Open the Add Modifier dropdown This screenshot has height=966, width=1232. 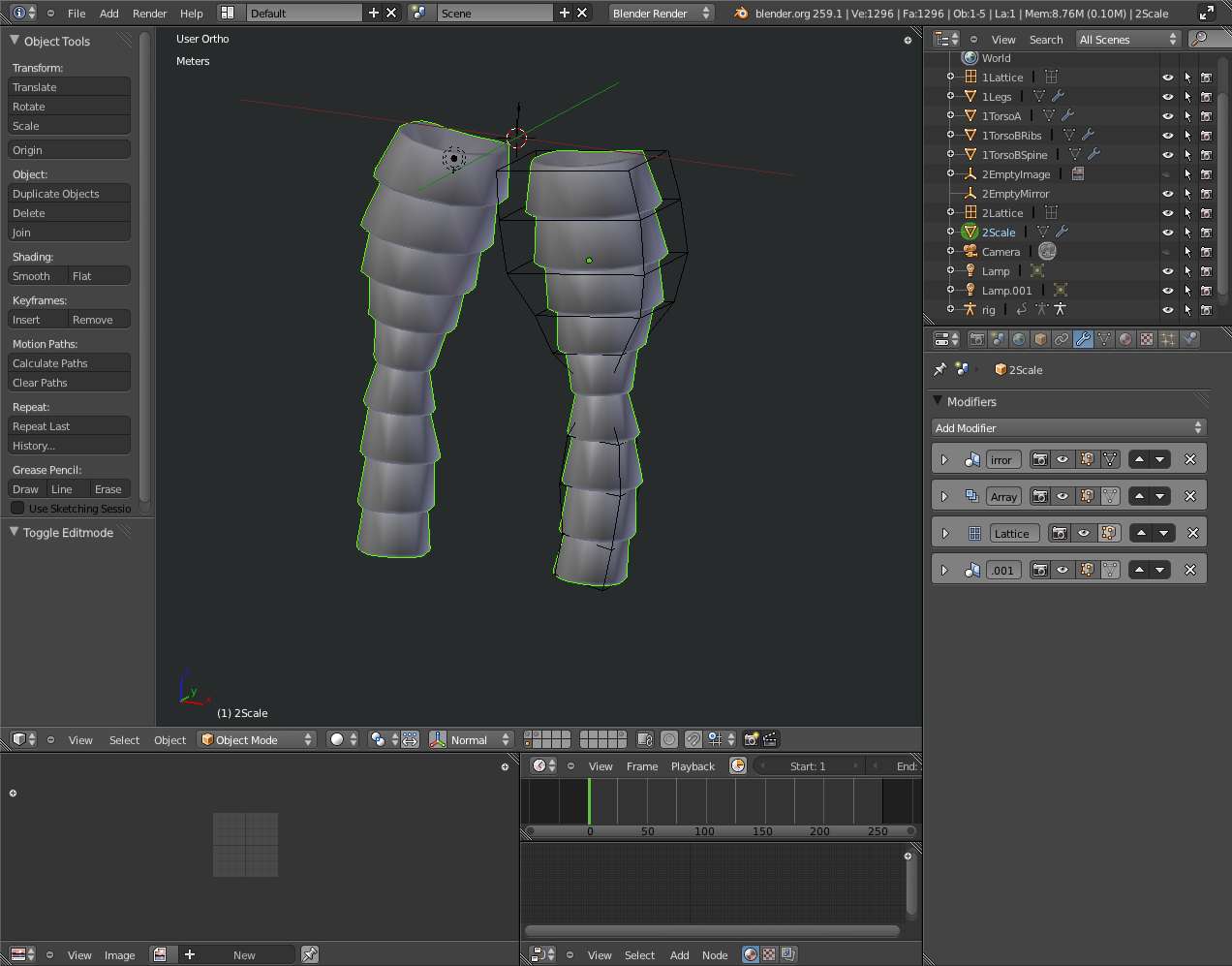1068,427
